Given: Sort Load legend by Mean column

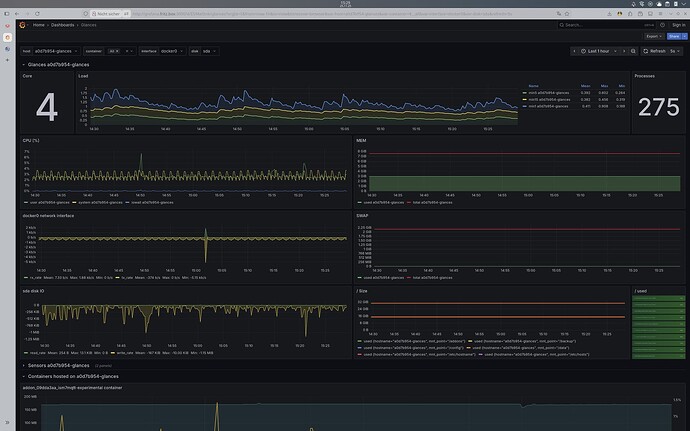Looking at the screenshot, I should coord(585,86).
